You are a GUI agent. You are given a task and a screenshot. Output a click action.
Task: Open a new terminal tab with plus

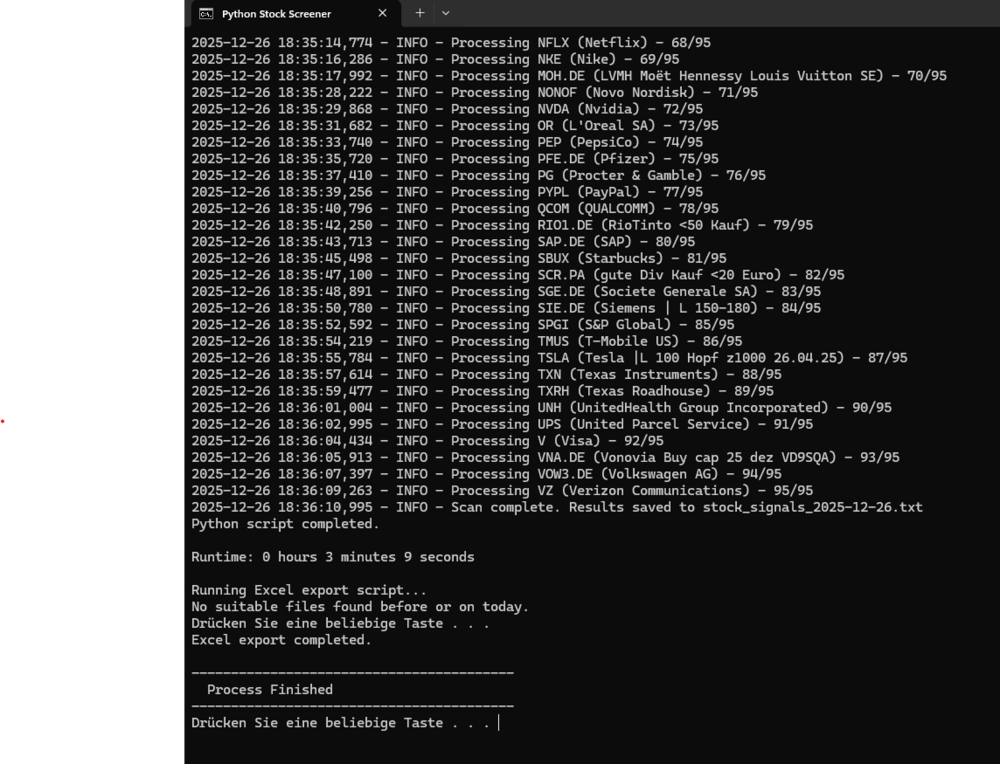coord(420,13)
